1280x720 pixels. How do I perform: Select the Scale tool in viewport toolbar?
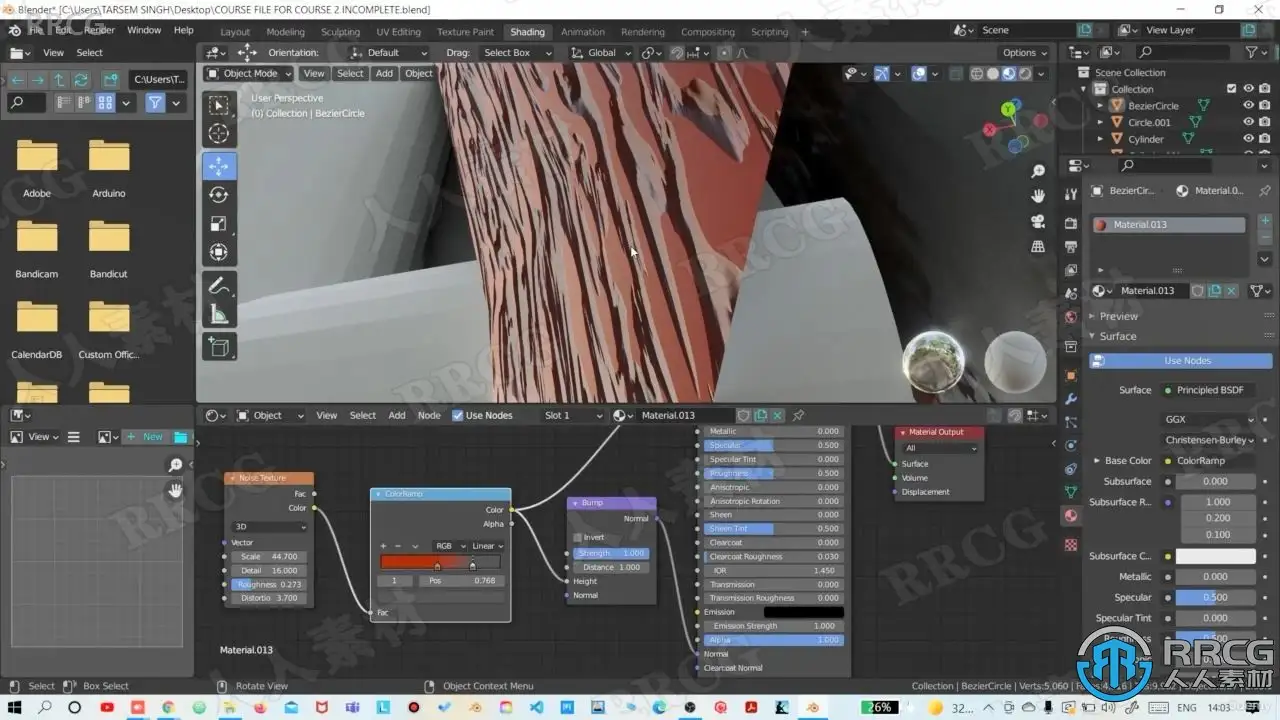219,224
